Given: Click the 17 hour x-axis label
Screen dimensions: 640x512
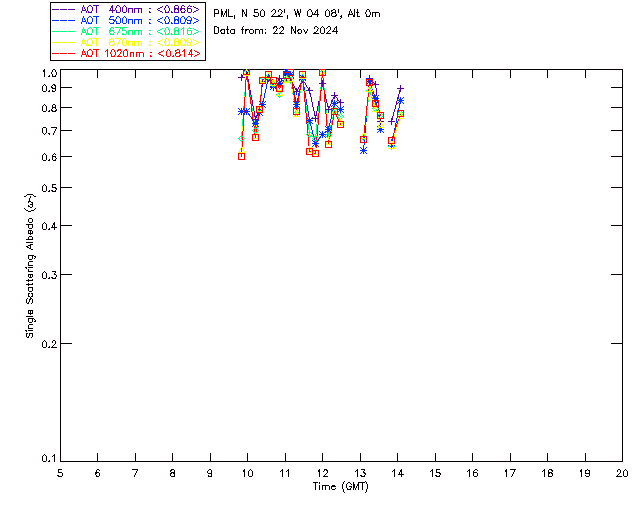Looking at the screenshot, I should click(x=510, y=473).
